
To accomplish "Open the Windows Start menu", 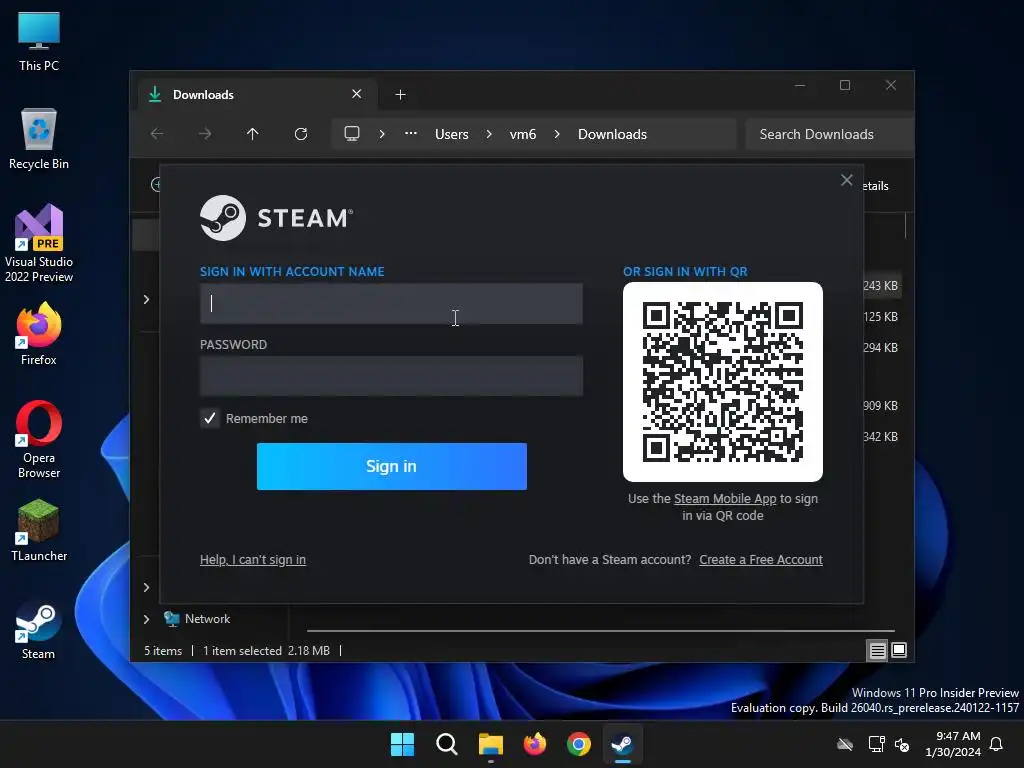I will pyautogui.click(x=402, y=744).
